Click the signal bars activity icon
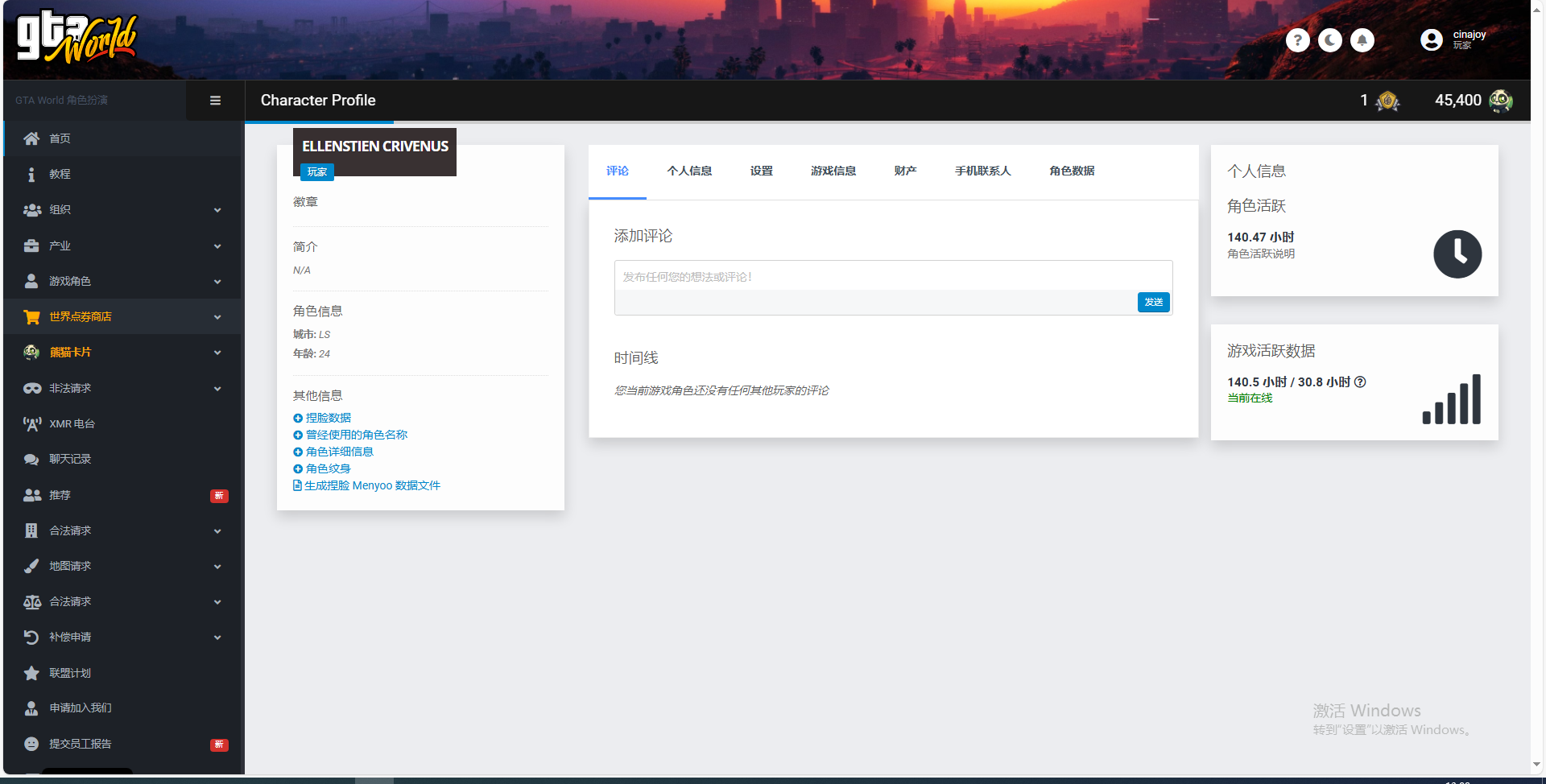This screenshot has width=1546, height=784. click(1452, 399)
